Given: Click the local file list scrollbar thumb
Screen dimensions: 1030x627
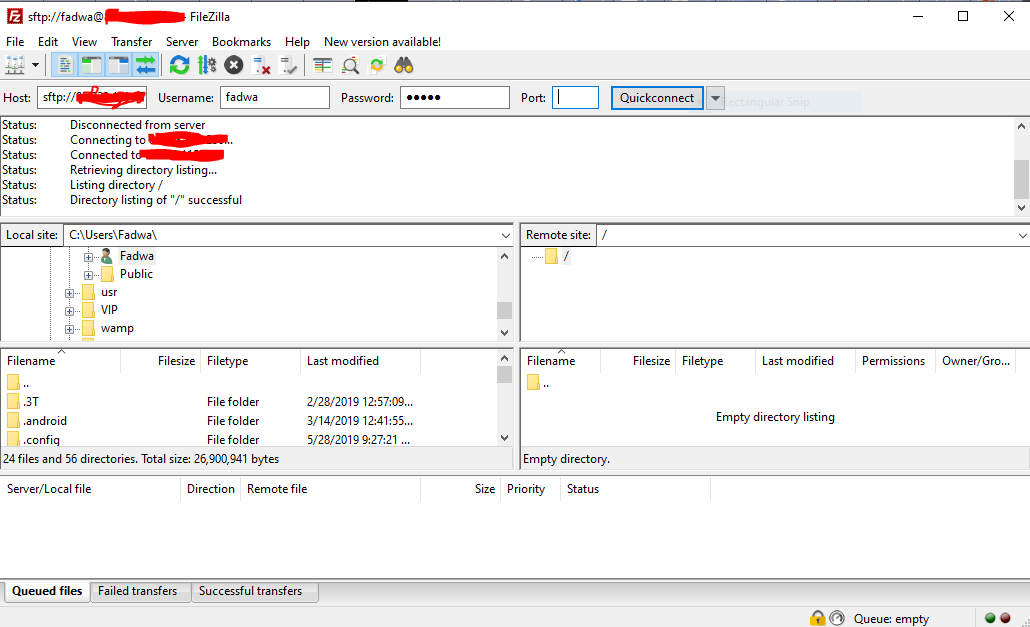Looking at the screenshot, I should click(x=504, y=374).
